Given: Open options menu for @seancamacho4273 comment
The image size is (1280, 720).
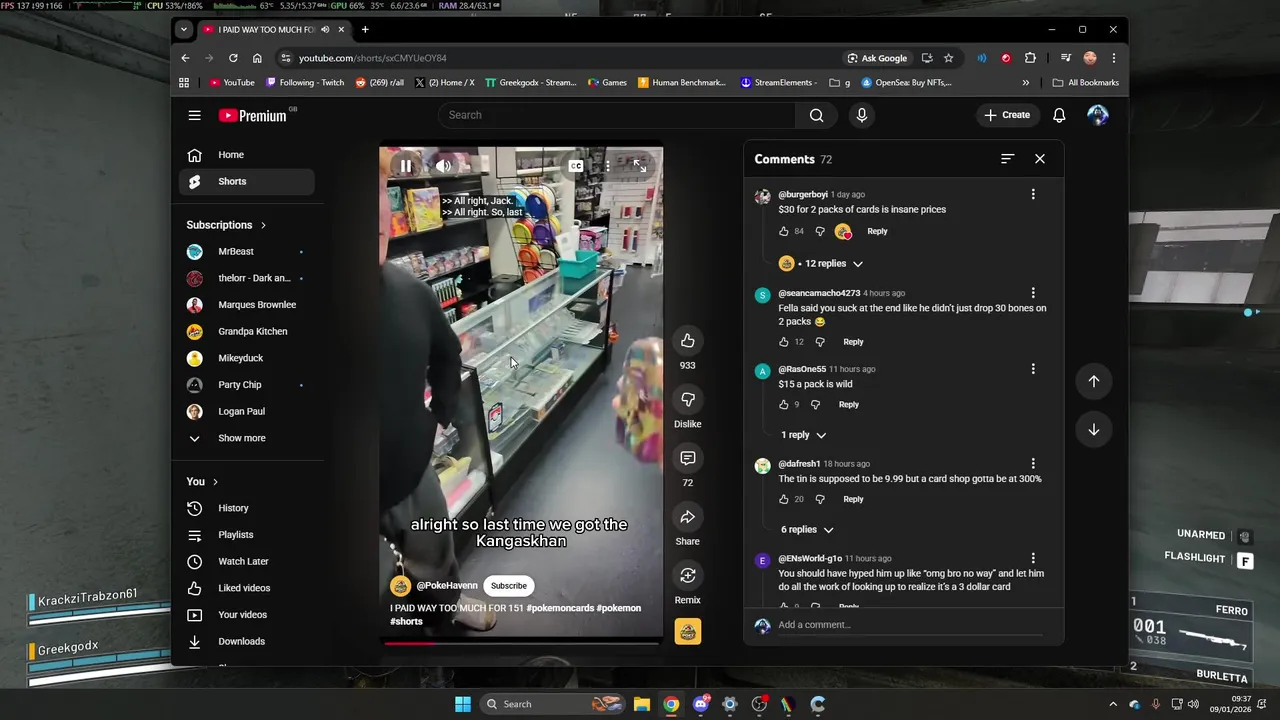Looking at the screenshot, I should (1033, 293).
